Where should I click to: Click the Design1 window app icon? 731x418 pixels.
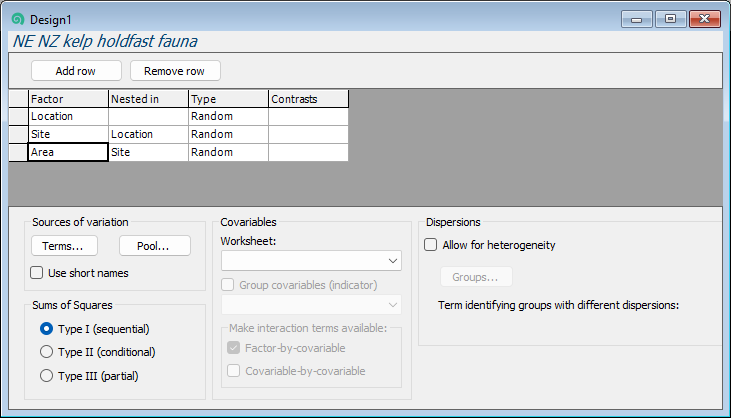click(x=17, y=19)
